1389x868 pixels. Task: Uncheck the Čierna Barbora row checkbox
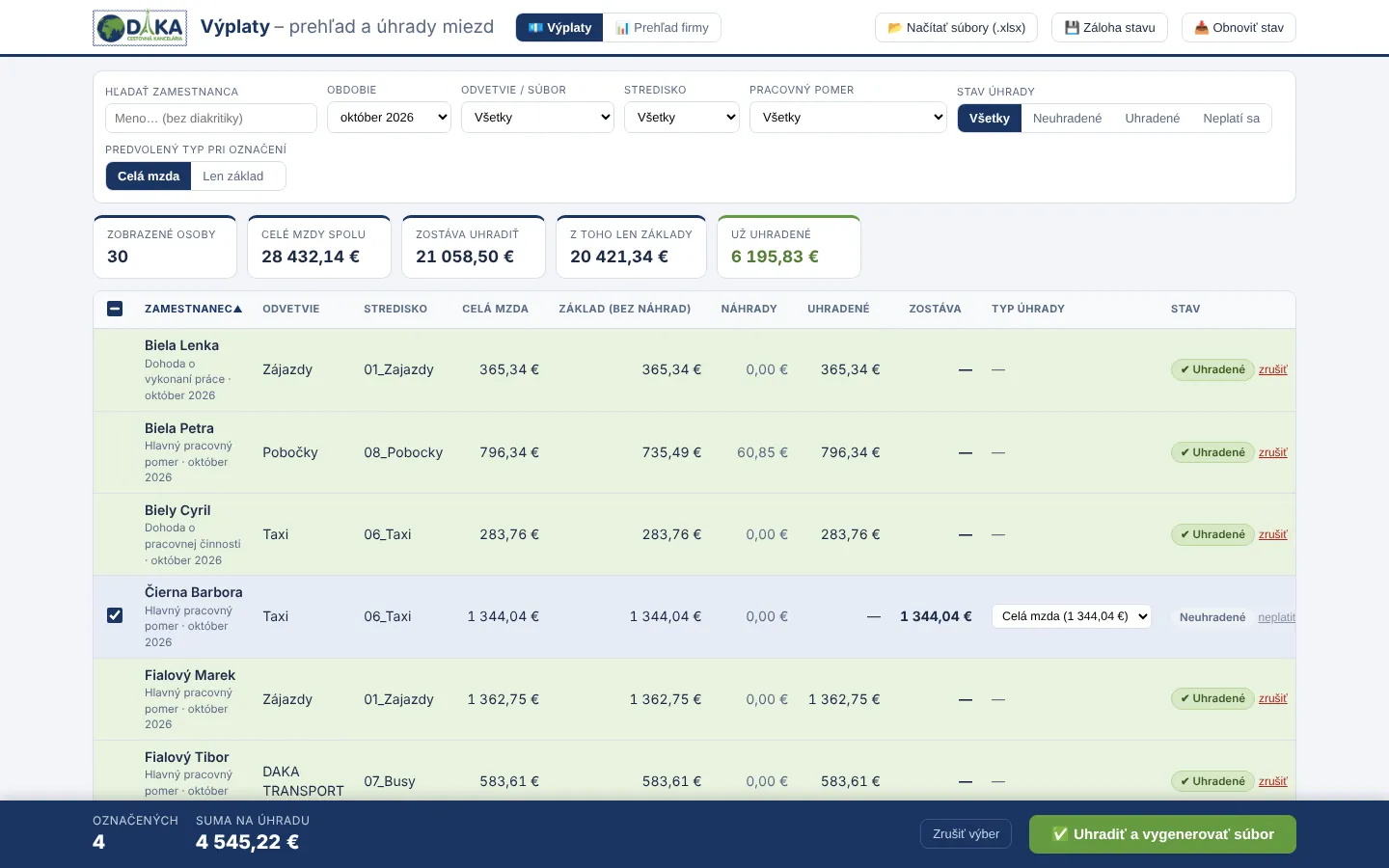coord(115,615)
